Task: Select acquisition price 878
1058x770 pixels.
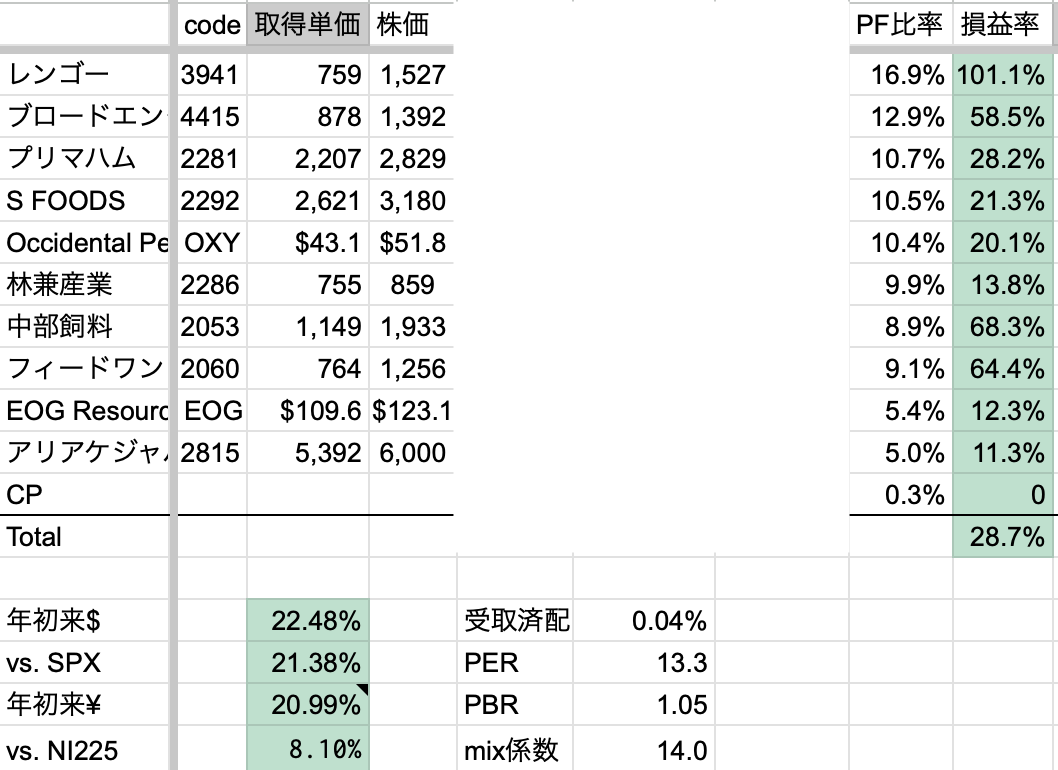Action: (308, 116)
